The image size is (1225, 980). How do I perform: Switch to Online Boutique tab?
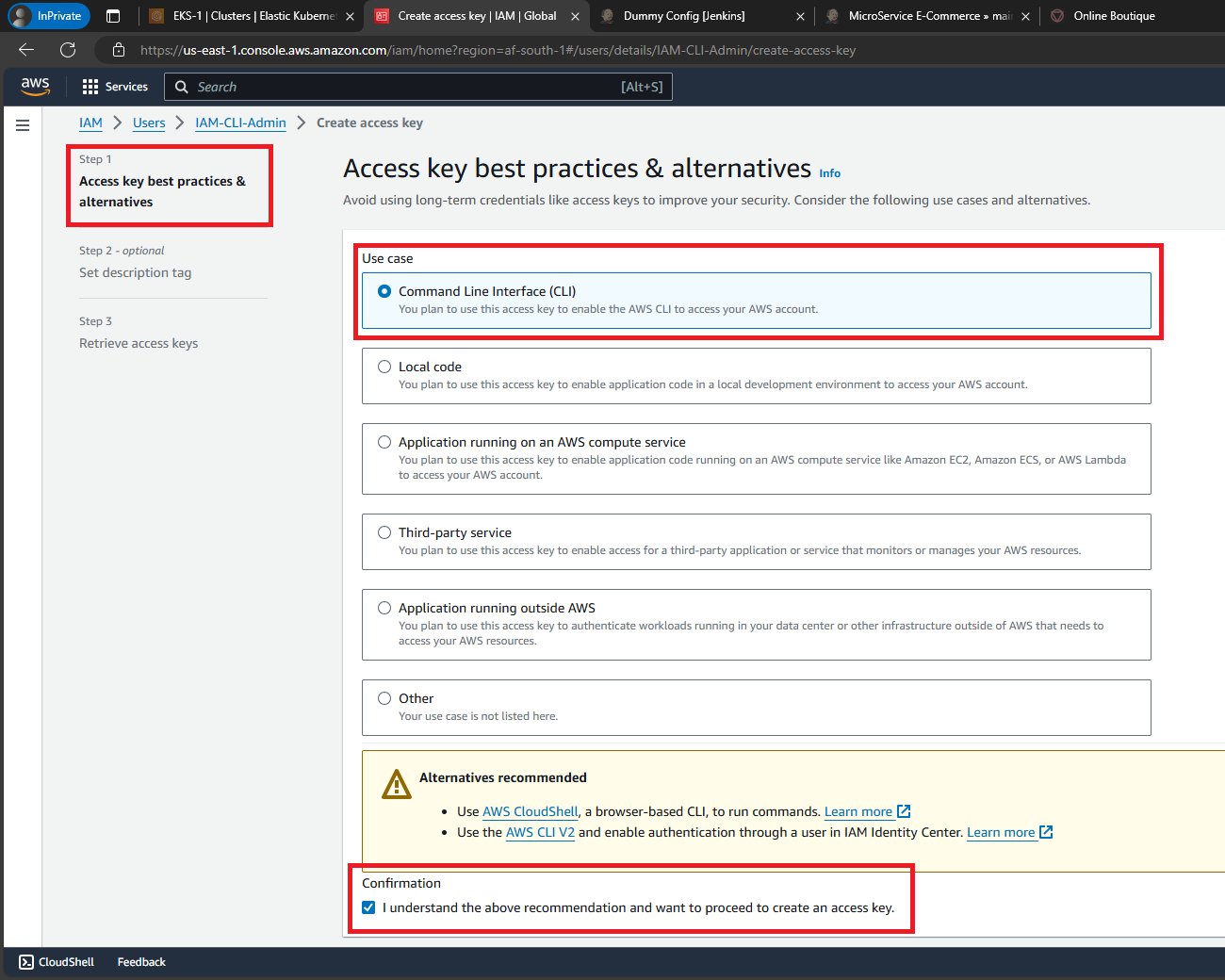1114,16
